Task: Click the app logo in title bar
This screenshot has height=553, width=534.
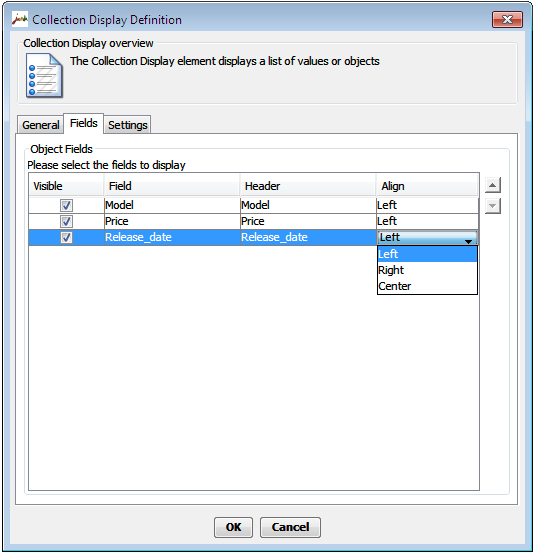Action: click(x=20, y=19)
